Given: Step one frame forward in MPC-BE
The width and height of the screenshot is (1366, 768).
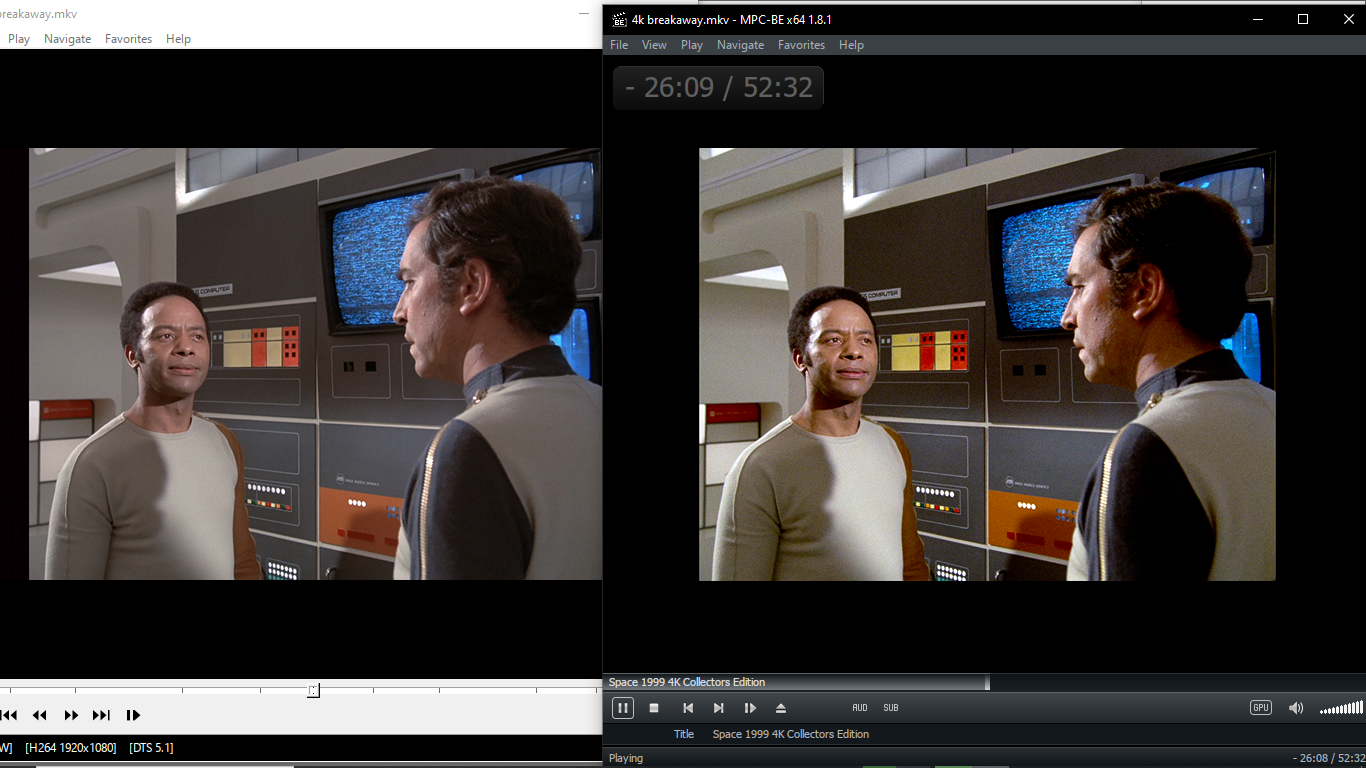Looking at the screenshot, I should tap(750, 708).
